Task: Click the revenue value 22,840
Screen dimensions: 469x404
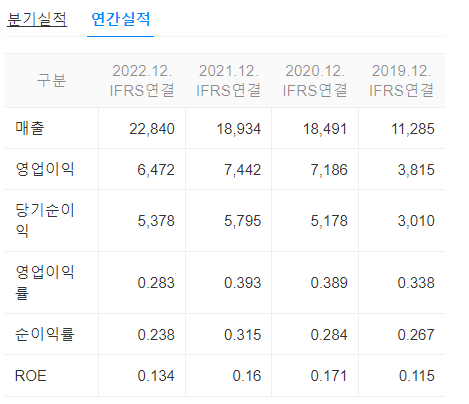Action: 152,129
